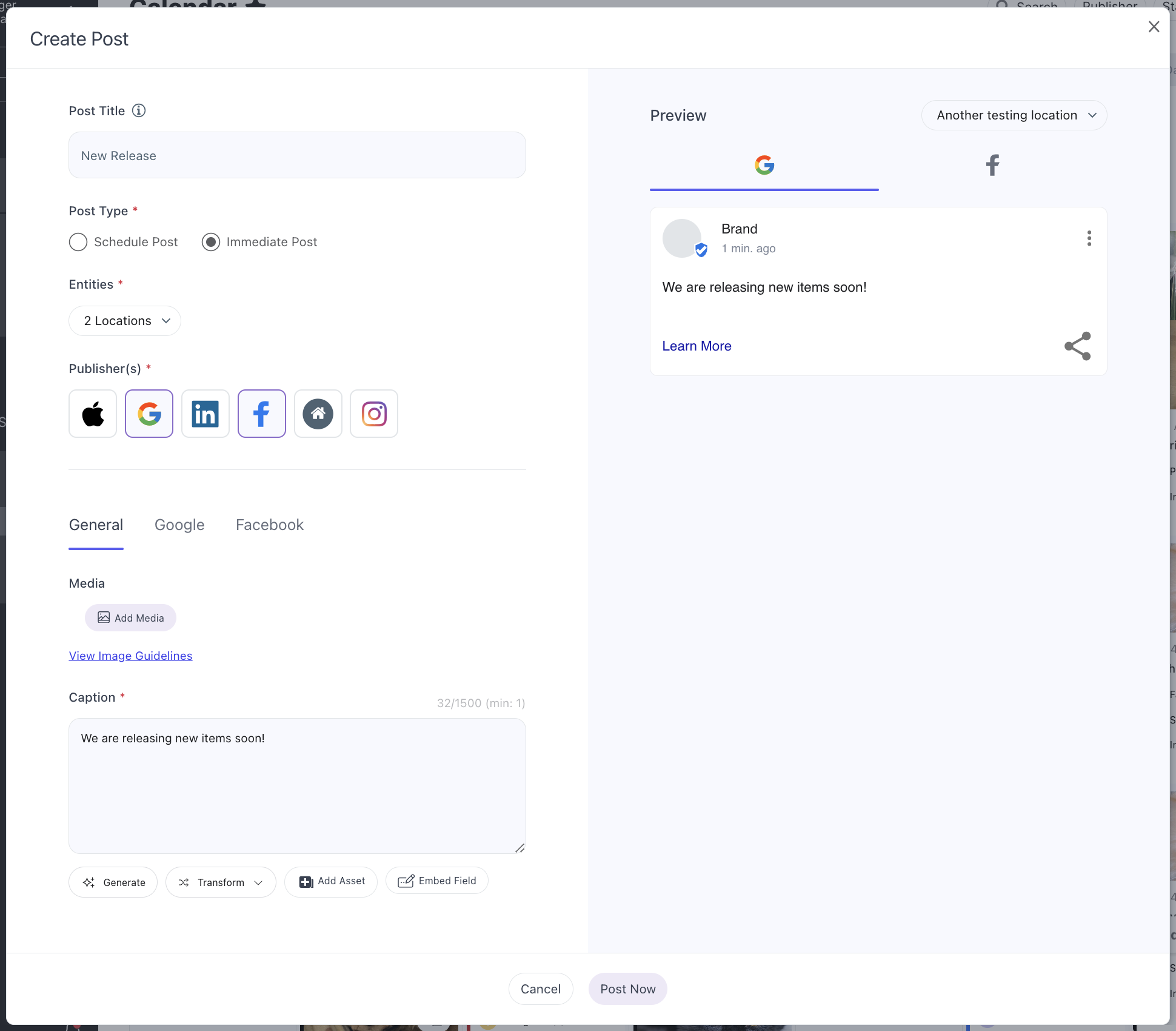Open the preview post three-dot menu
The height and width of the screenshot is (1031, 1176).
click(x=1089, y=238)
